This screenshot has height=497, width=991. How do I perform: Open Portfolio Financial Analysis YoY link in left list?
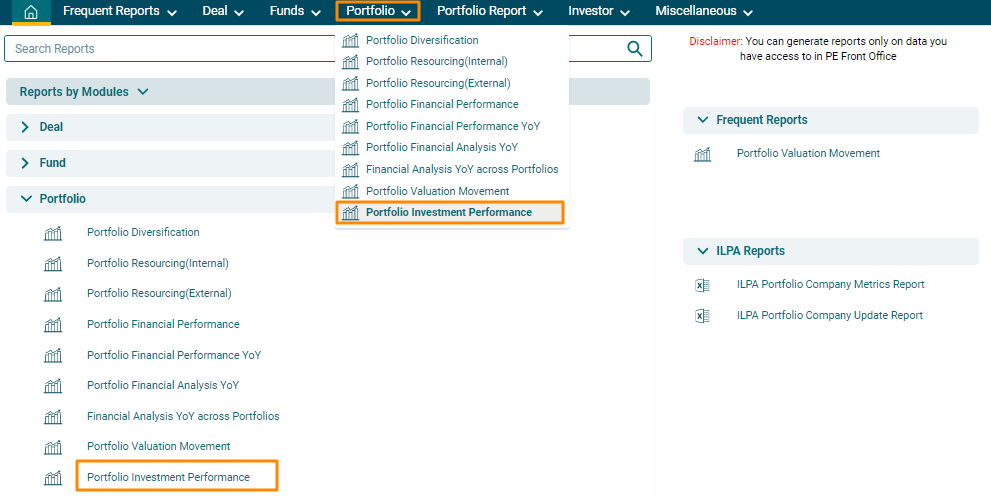(163, 385)
